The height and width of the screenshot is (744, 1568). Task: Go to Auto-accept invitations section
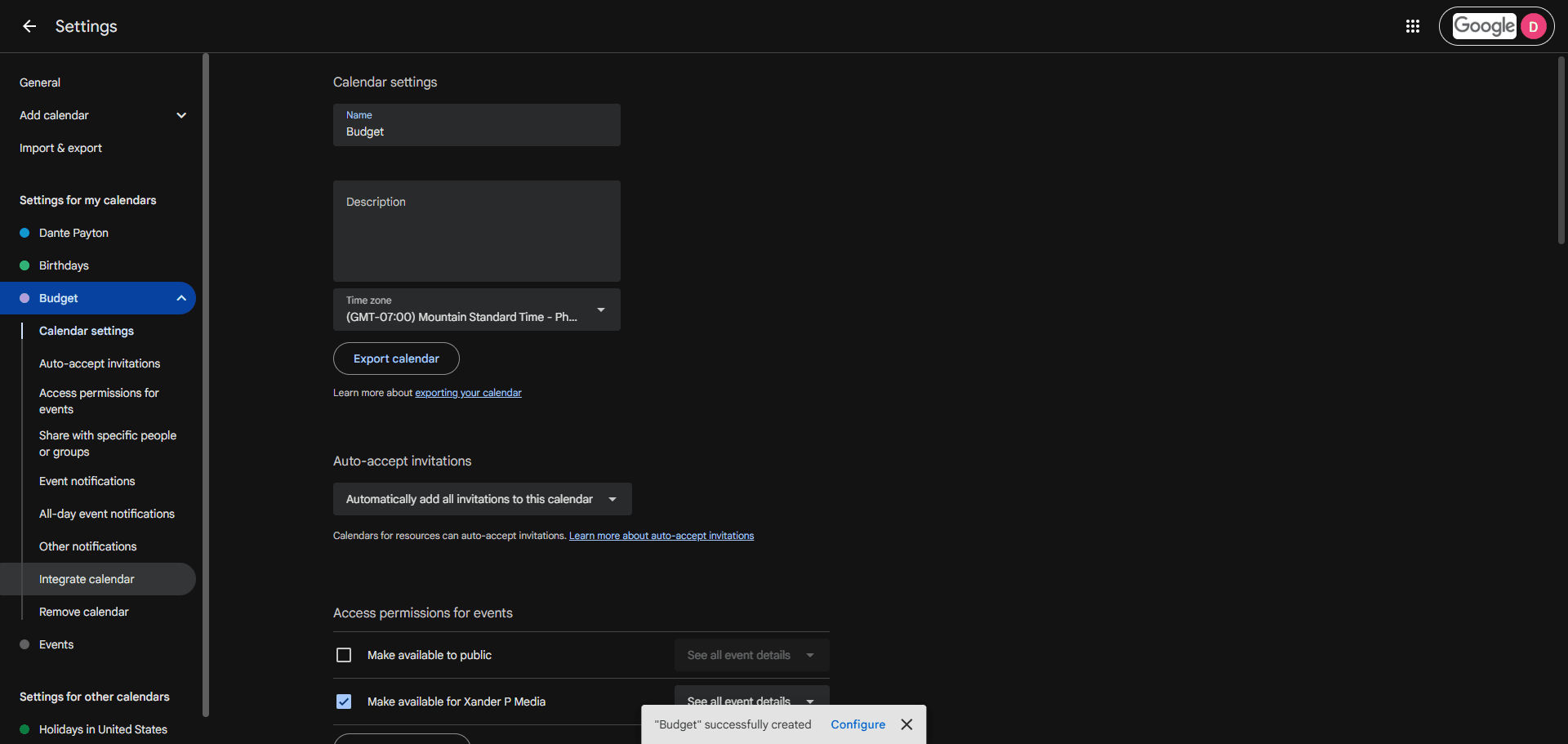coord(100,363)
